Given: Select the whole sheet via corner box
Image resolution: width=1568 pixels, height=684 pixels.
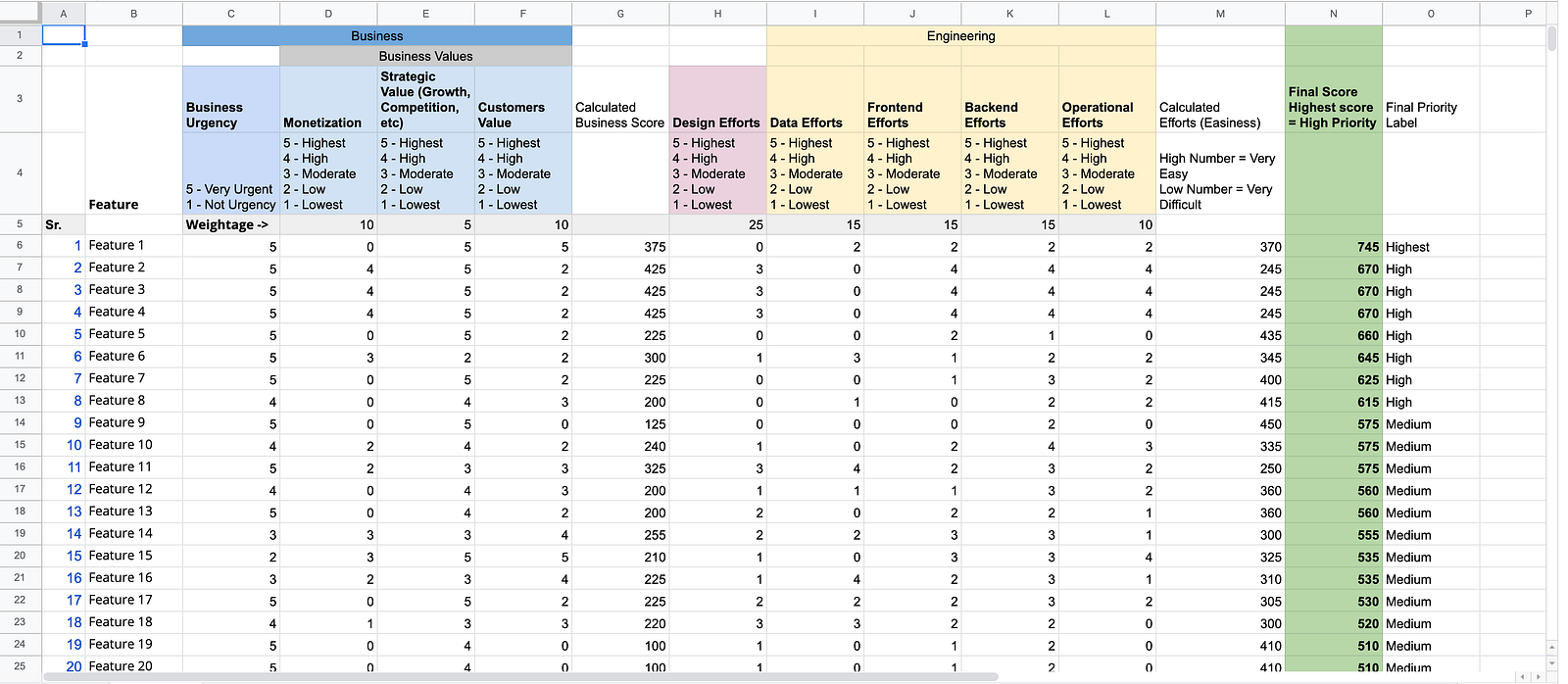Looking at the screenshot, I should click(x=21, y=13).
